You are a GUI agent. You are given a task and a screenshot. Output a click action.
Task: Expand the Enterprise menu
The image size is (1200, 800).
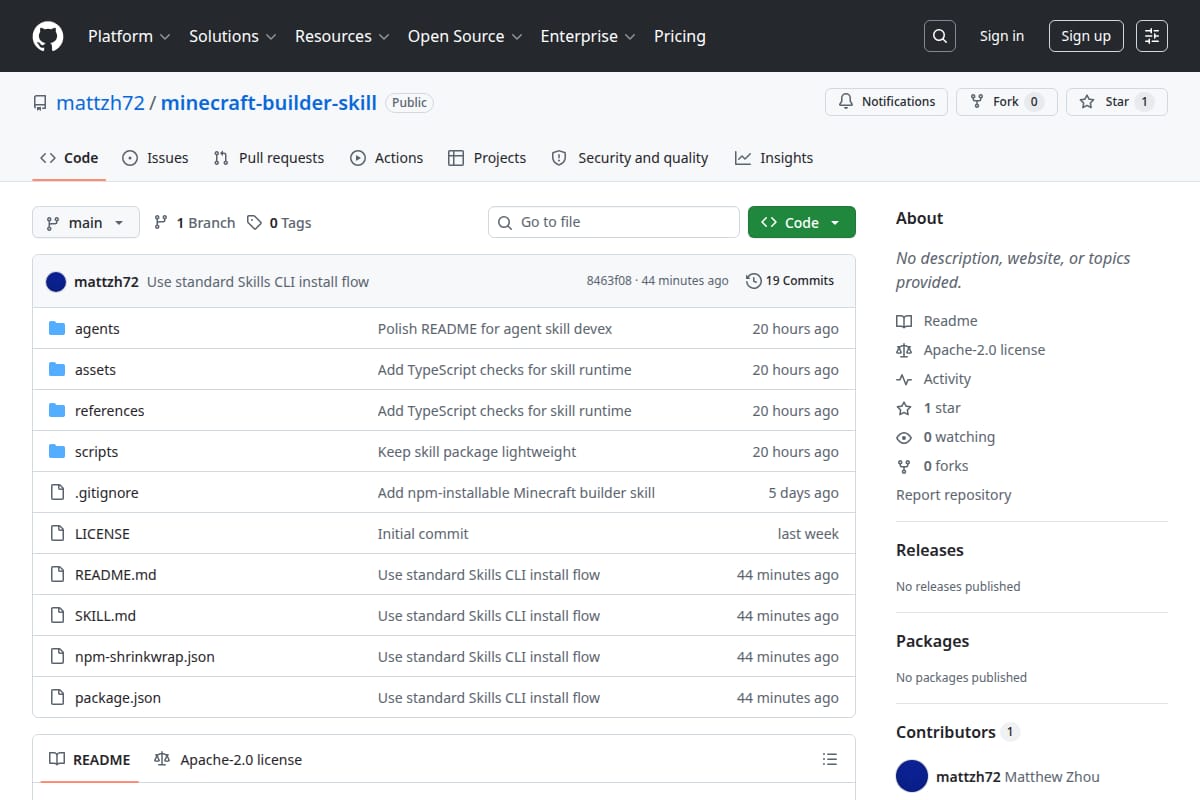[588, 36]
